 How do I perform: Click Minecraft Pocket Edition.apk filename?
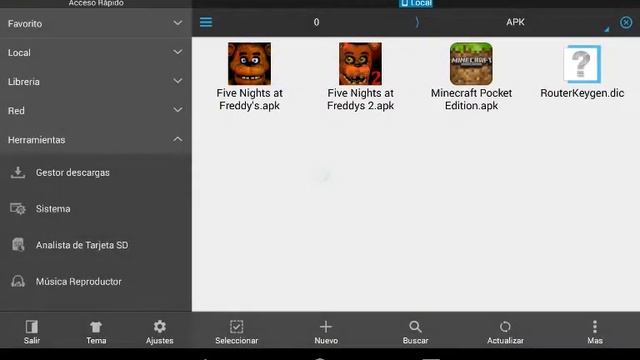click(471, 99)
